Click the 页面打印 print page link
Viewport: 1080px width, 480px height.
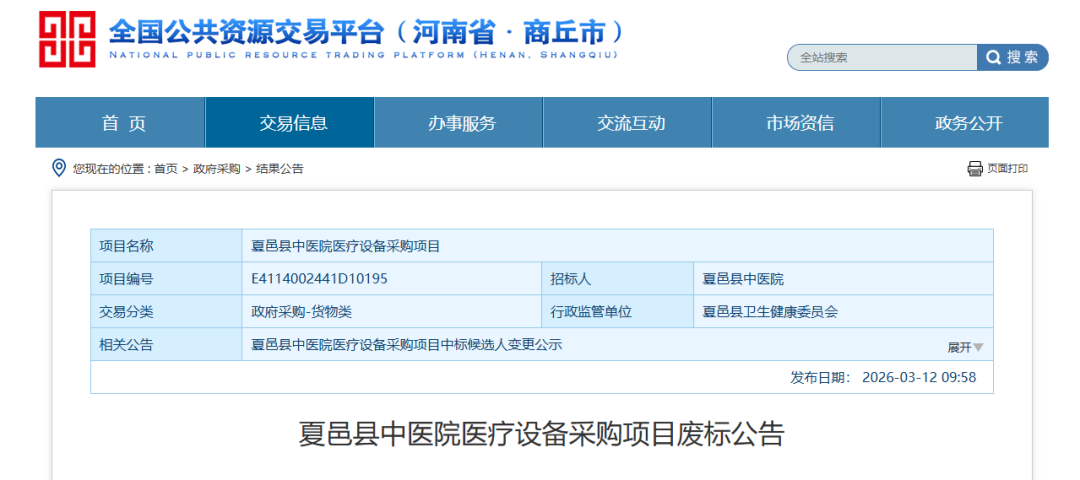click(1007, 169)
